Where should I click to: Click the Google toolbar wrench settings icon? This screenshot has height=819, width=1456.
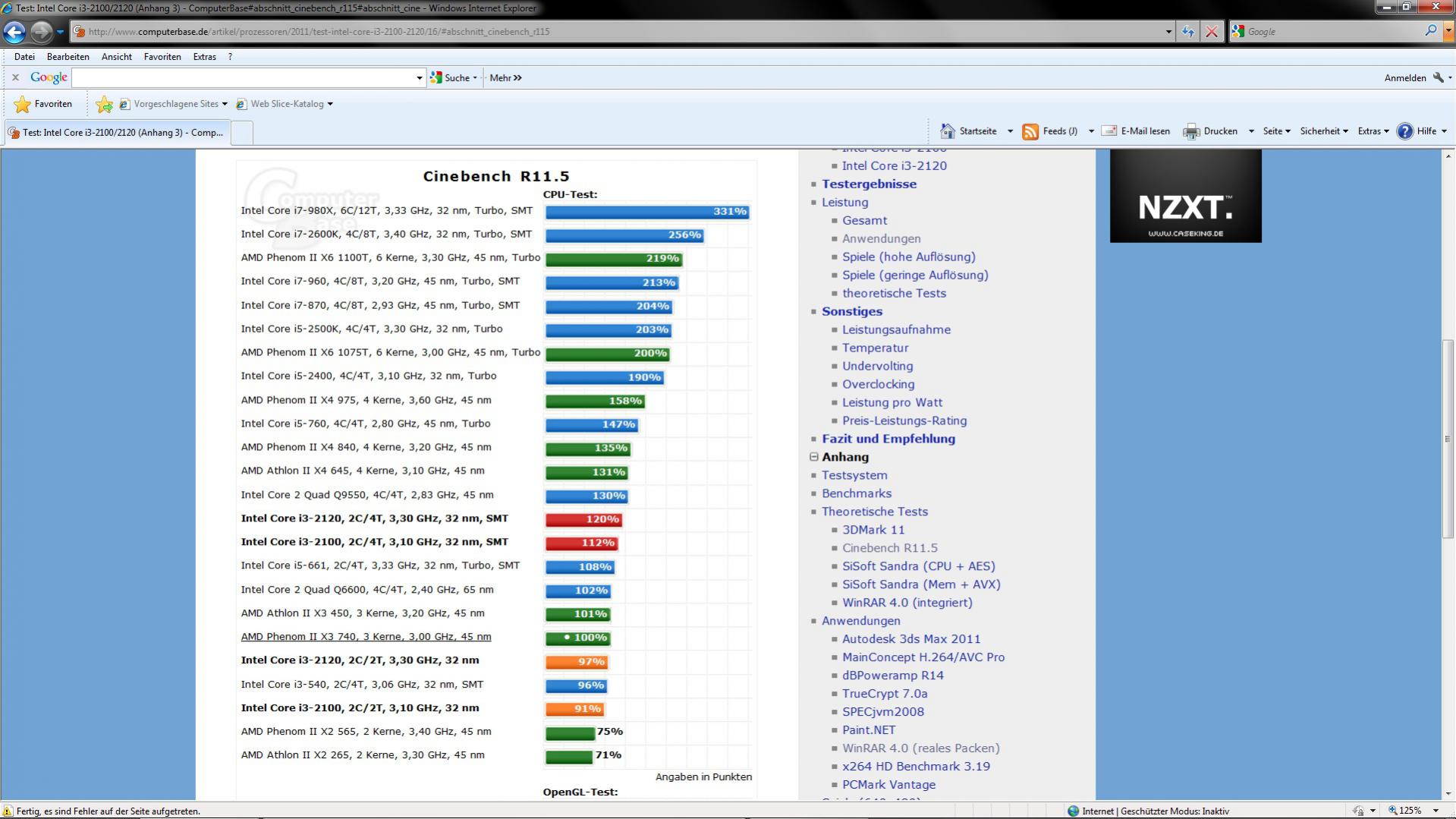(1438, 77)
